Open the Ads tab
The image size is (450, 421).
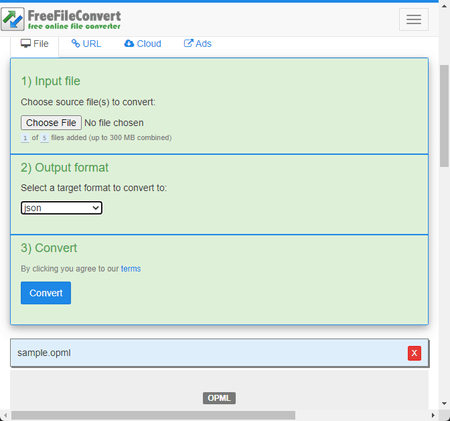[197, 44]
